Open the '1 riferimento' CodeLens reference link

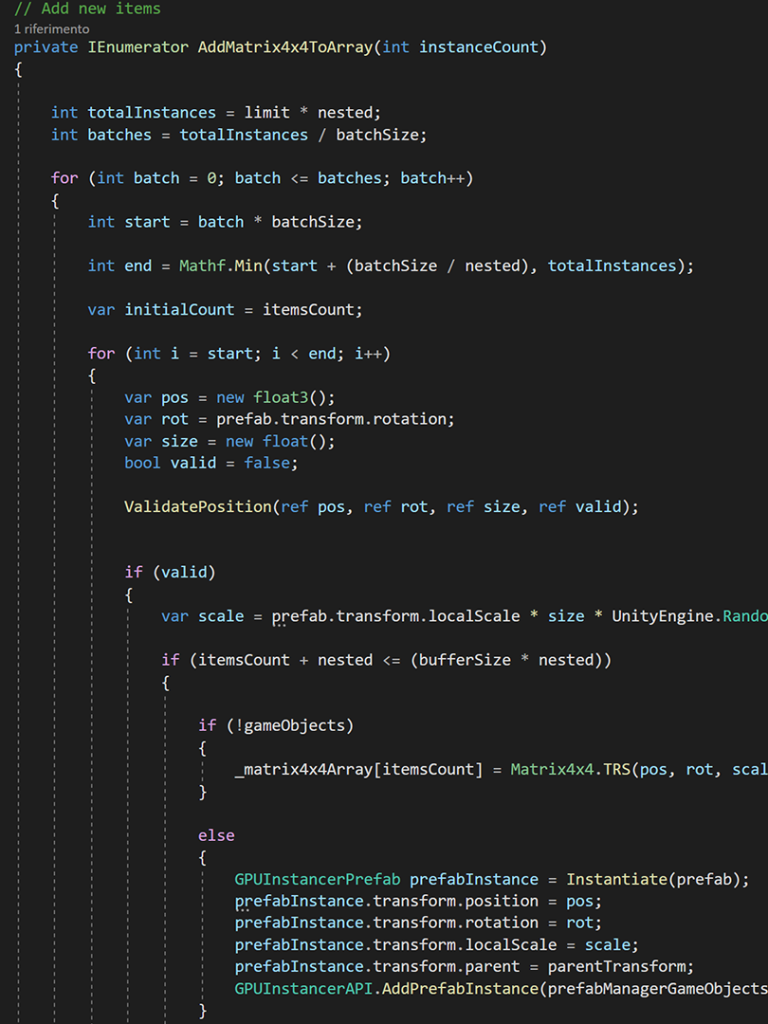click(x=52, y=29)
